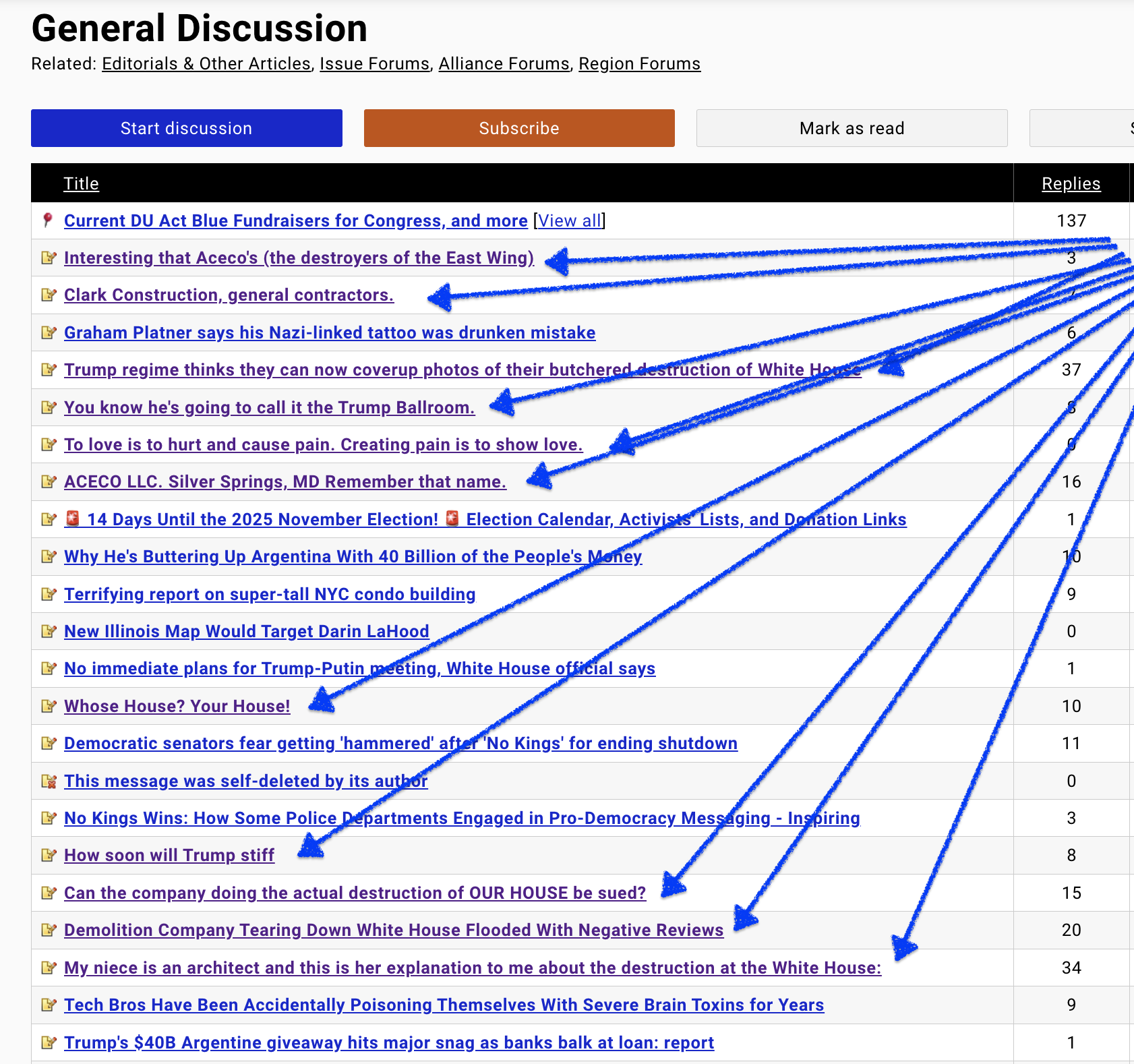The image size is (1134, 1064).
Task: Click the post icon next to Whose House thread
Action: click(49, 706)
